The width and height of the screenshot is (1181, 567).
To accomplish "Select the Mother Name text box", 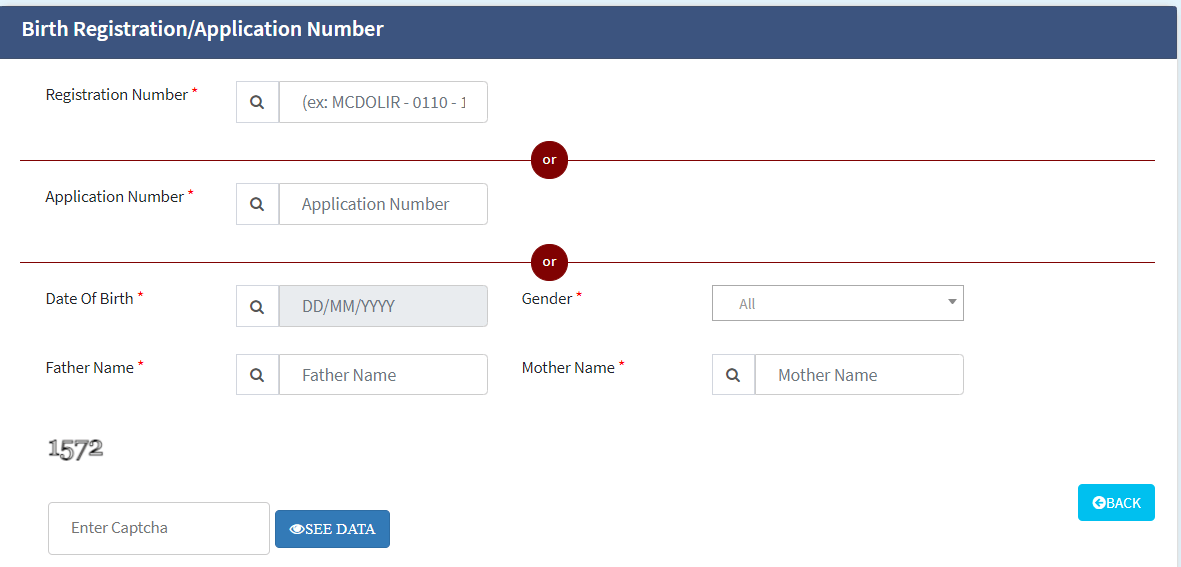I will coord(859,375).
